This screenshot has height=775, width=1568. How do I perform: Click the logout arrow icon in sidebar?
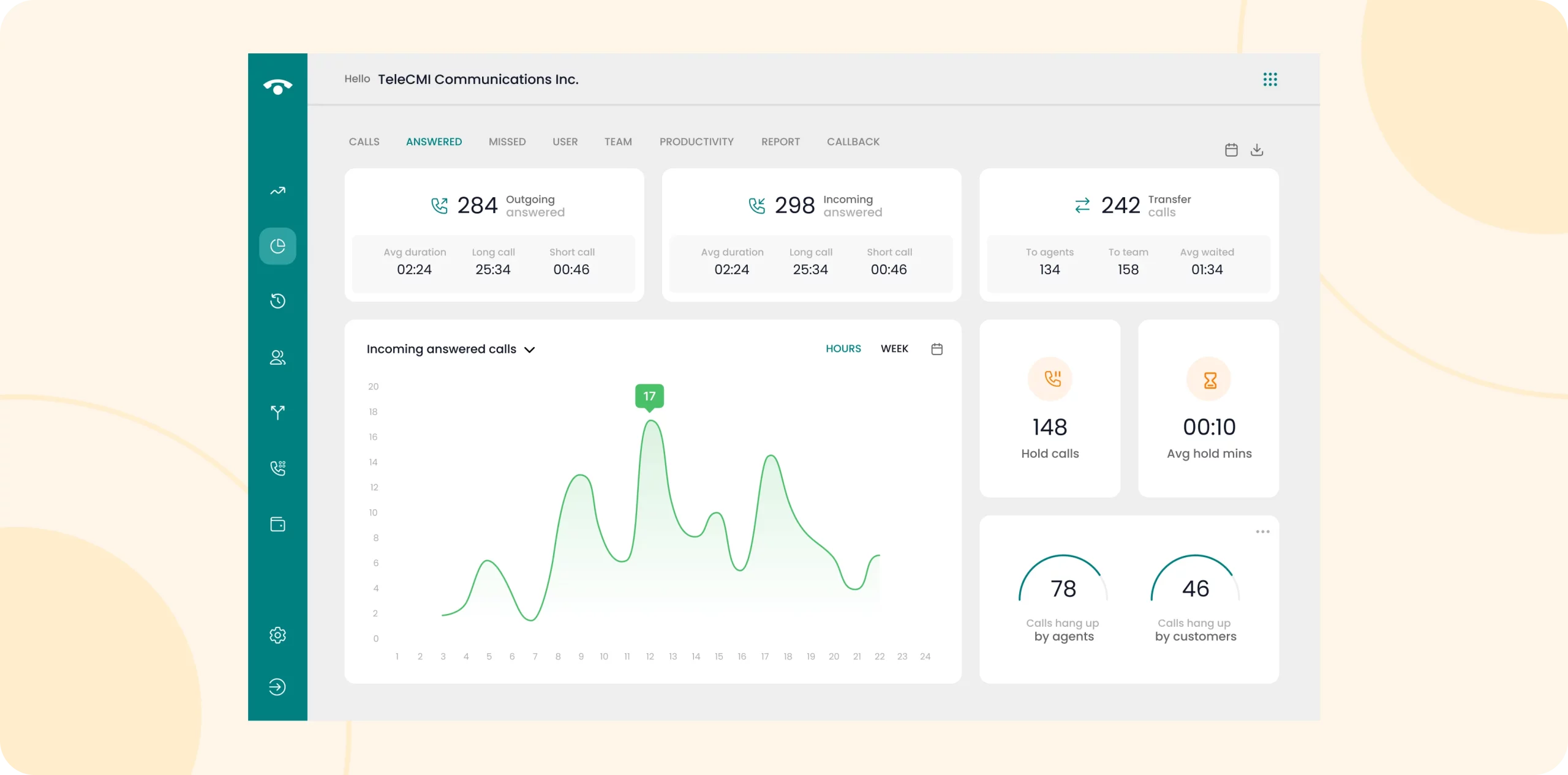tap(277, 687)
